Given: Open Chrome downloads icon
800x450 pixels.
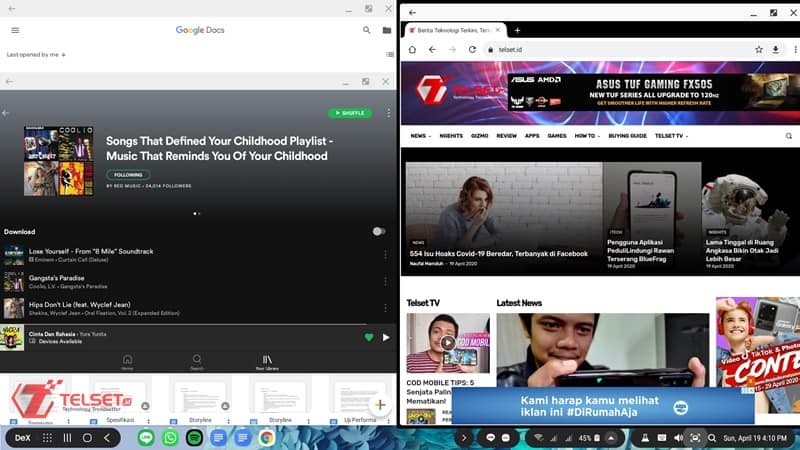Looking at the screenshot, I should click(x=775, y=49).
